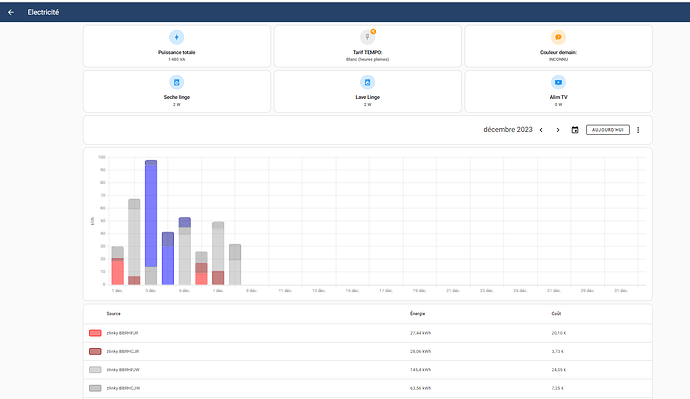Screen dimensions: 690x399
Task: Open the Puissance totale lightning icon
Action: pos(176,37)
